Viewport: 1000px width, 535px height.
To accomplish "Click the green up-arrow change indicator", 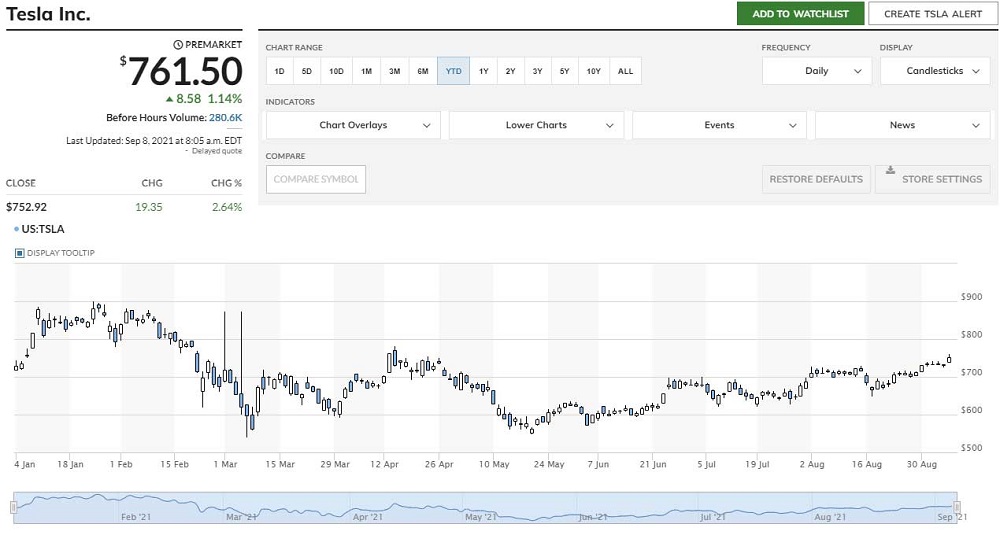I will click(x=169, y=99).
